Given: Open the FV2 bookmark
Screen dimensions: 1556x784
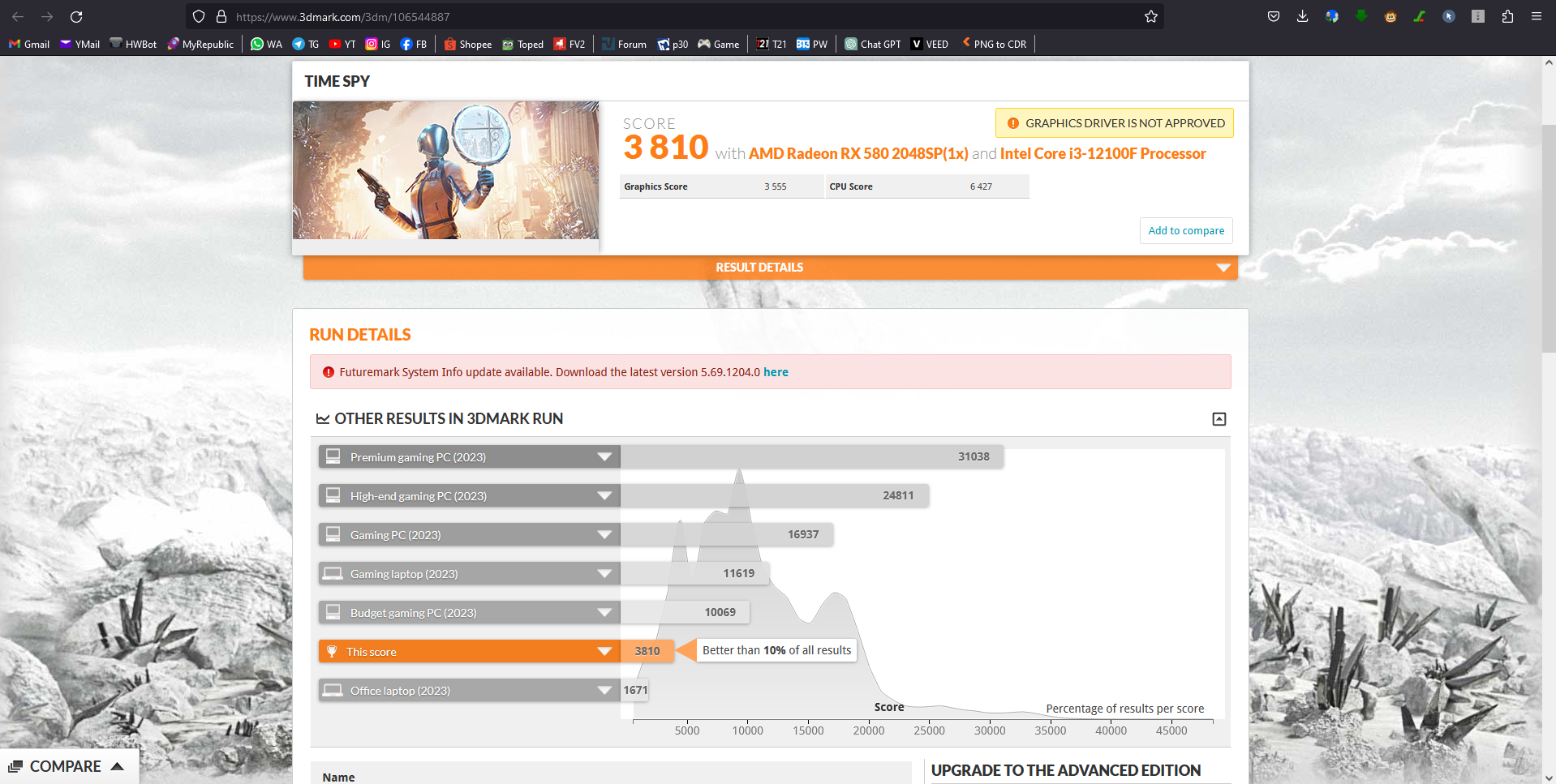Looking at the screenshot, I should 570,44.
